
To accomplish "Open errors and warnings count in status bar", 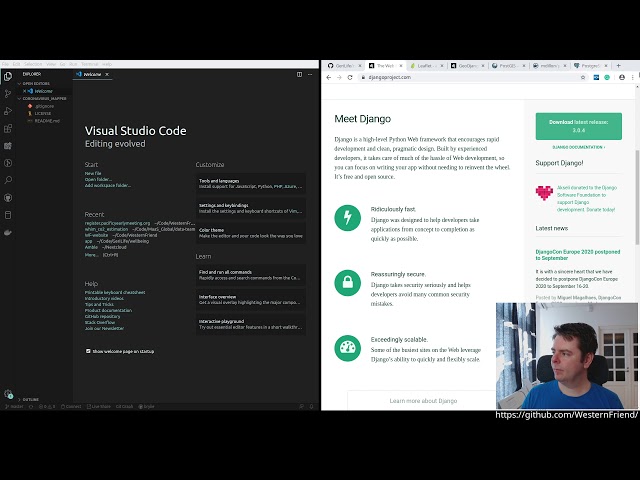I will coord(47,407).
